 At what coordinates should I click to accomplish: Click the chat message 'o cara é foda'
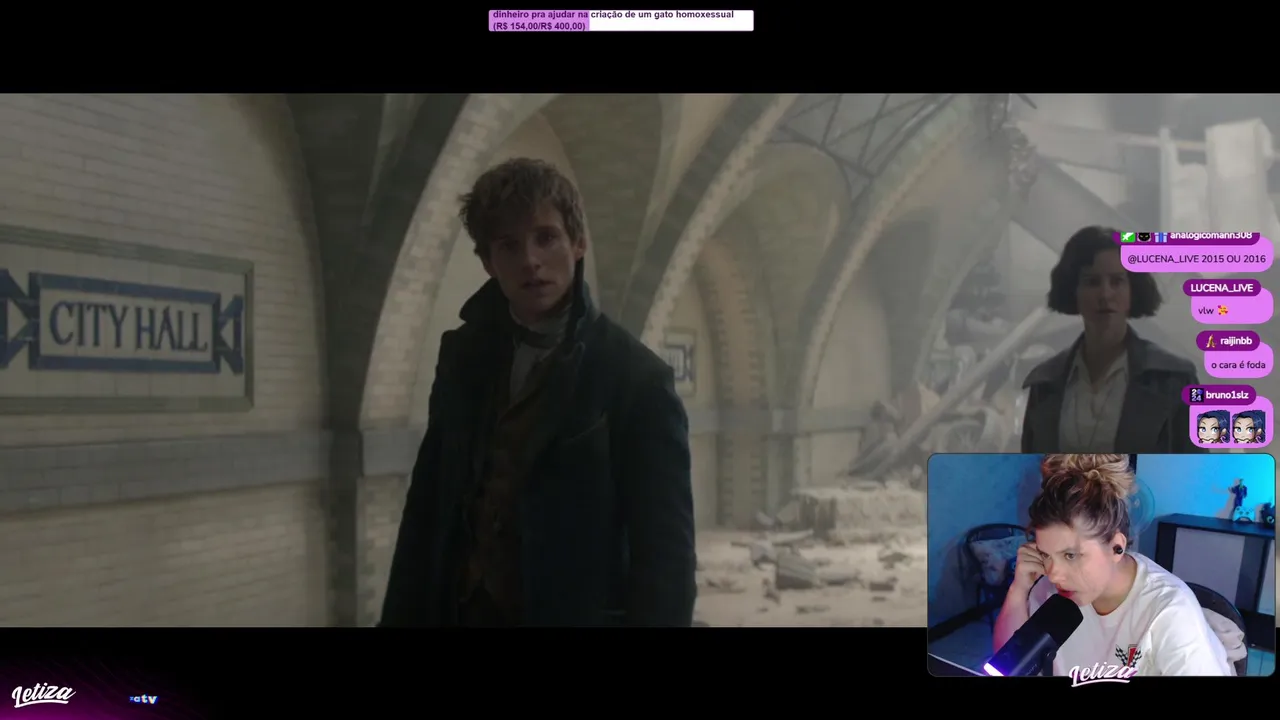tap(1238, 365)
